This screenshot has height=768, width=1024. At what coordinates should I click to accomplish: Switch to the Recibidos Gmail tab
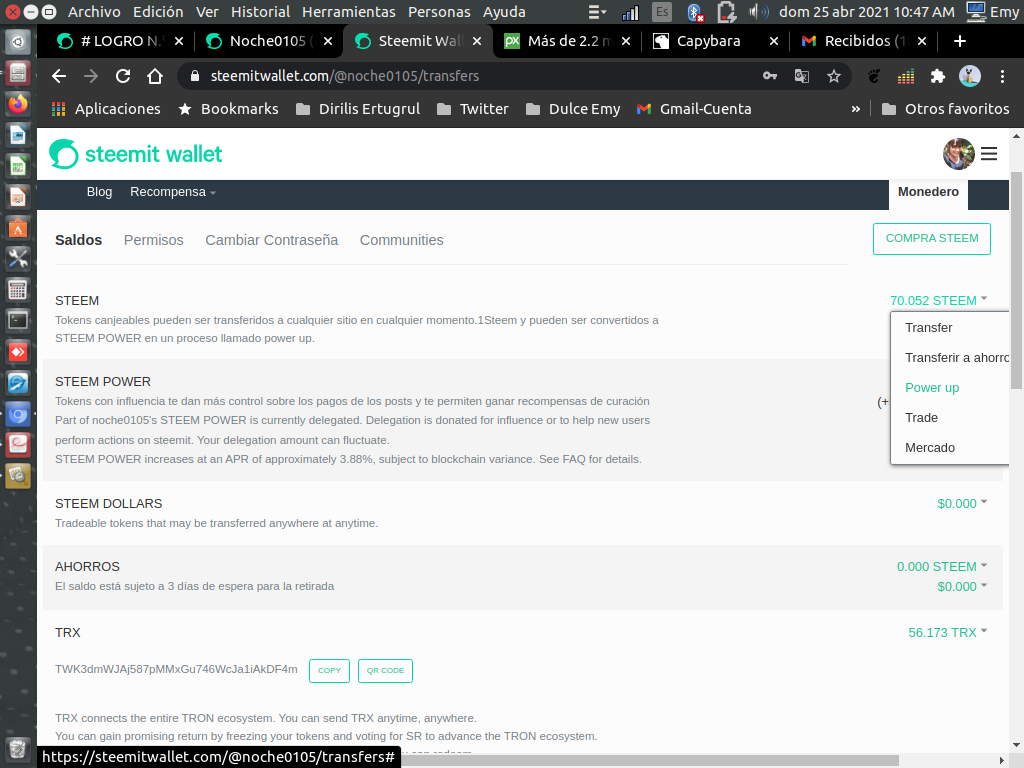pyautogui.click(x=865, y=41)
